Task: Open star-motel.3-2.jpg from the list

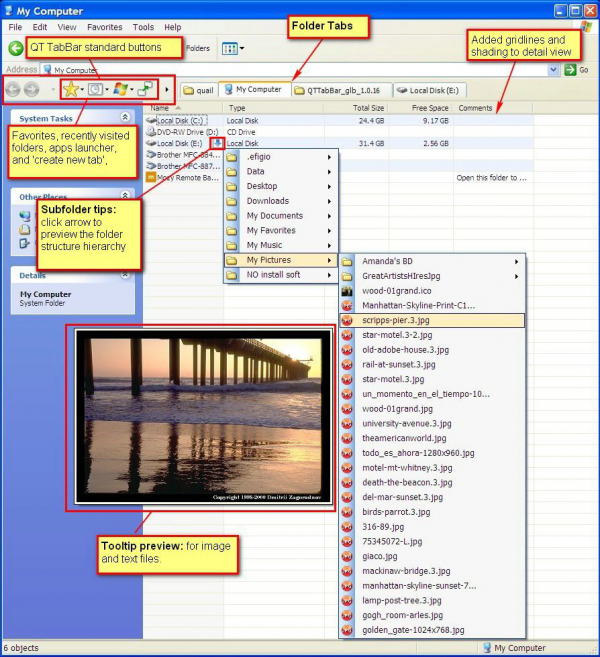Action: point(432,335)
